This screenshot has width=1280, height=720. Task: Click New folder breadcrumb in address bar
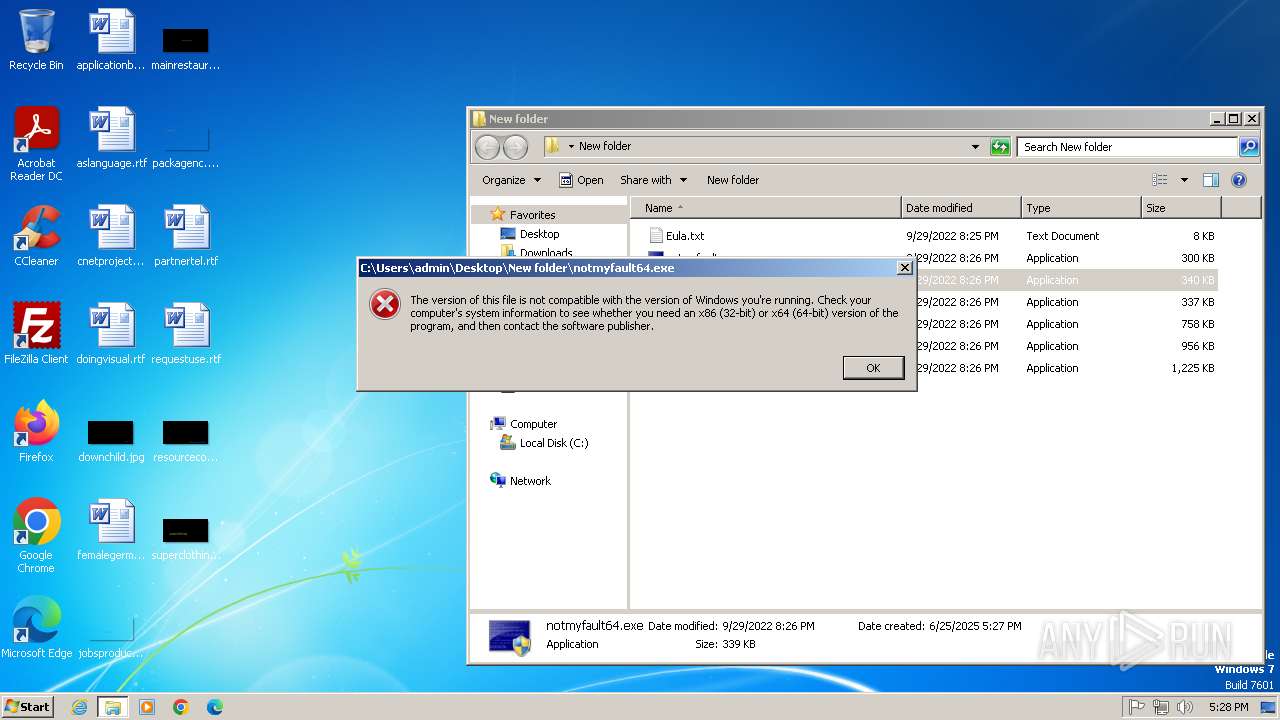click(x=605, y=146)
